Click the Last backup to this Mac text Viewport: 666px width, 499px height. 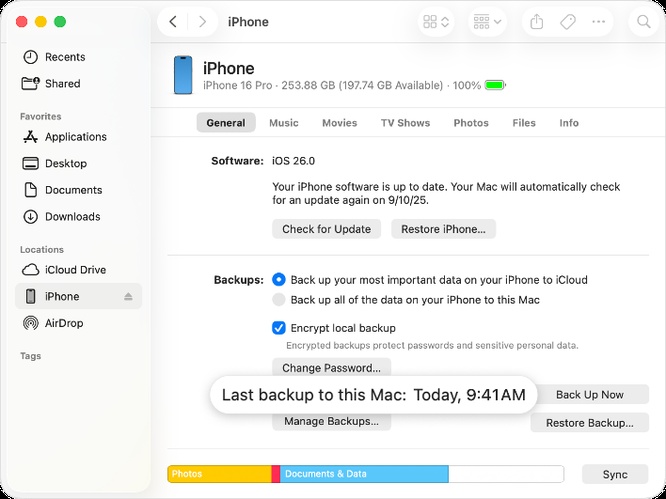point(374,395)
